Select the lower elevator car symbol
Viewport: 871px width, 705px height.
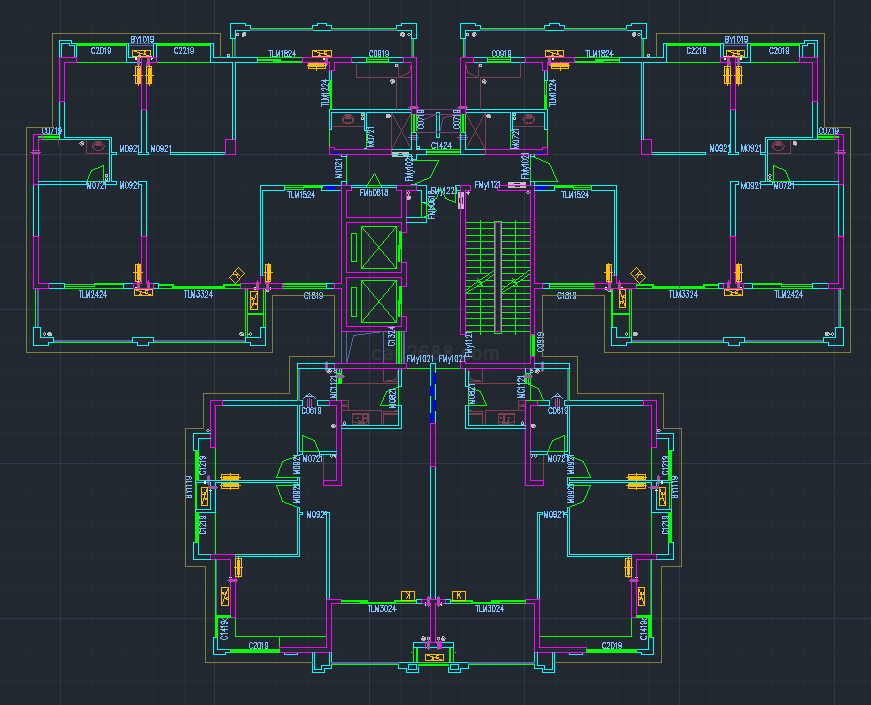(370, 302)
